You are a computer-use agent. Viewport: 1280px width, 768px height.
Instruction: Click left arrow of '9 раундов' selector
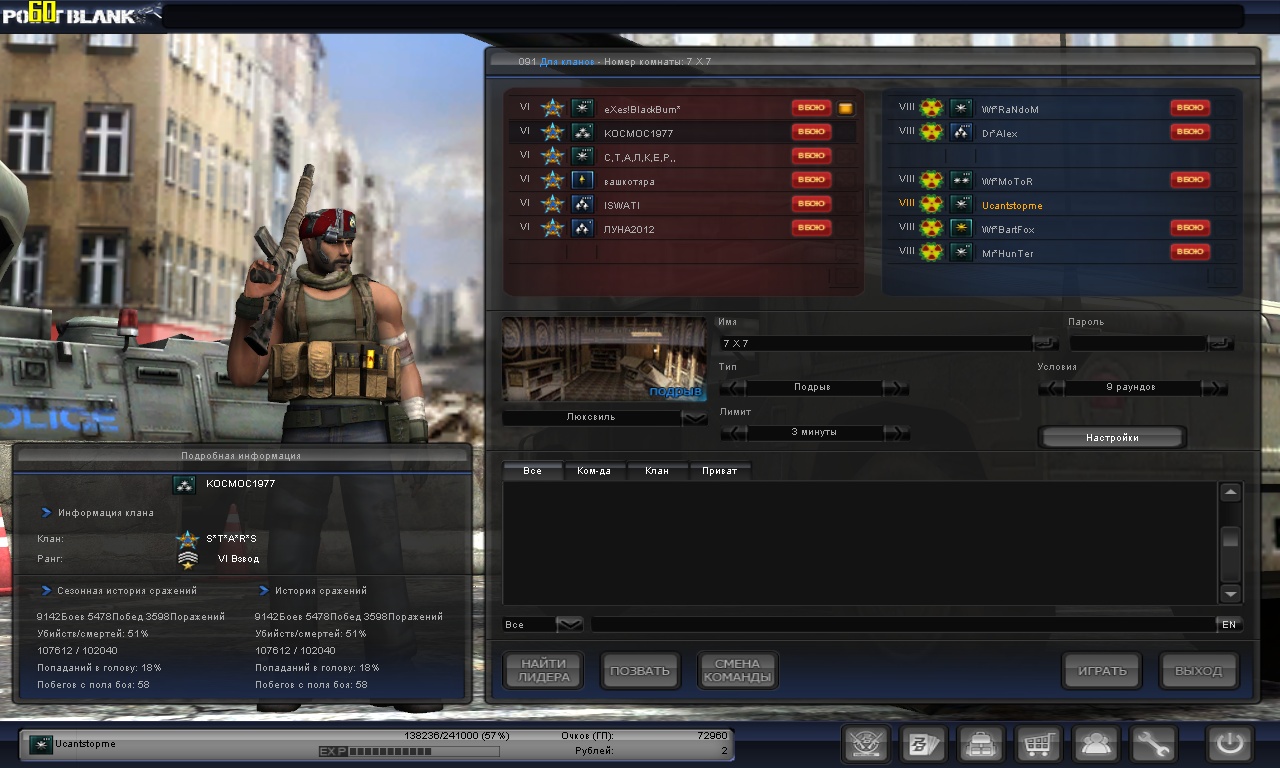pos(1051,387)
